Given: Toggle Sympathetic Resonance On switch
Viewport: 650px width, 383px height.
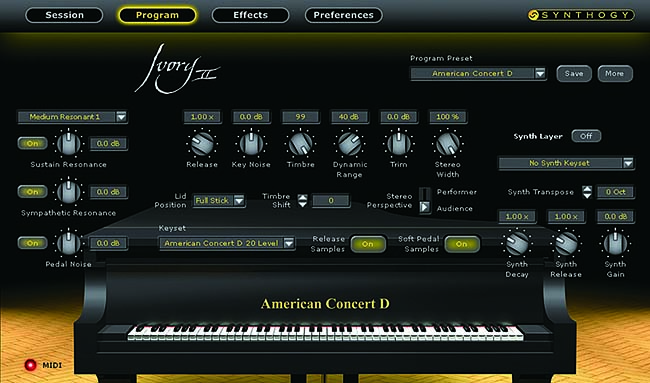Looking at the screenshot, I should (x=32, y=192).
